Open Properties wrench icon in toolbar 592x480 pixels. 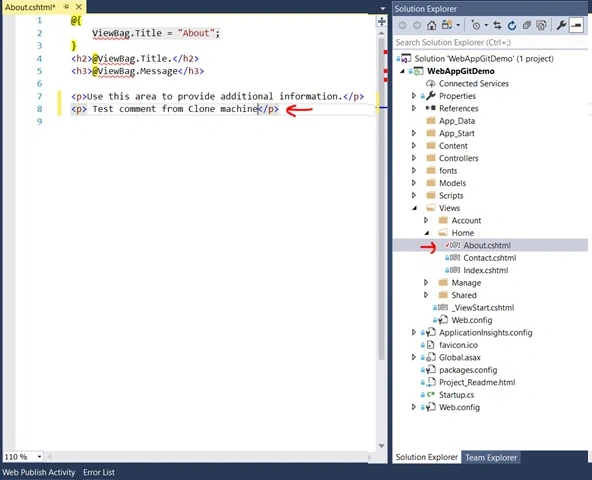561,25
